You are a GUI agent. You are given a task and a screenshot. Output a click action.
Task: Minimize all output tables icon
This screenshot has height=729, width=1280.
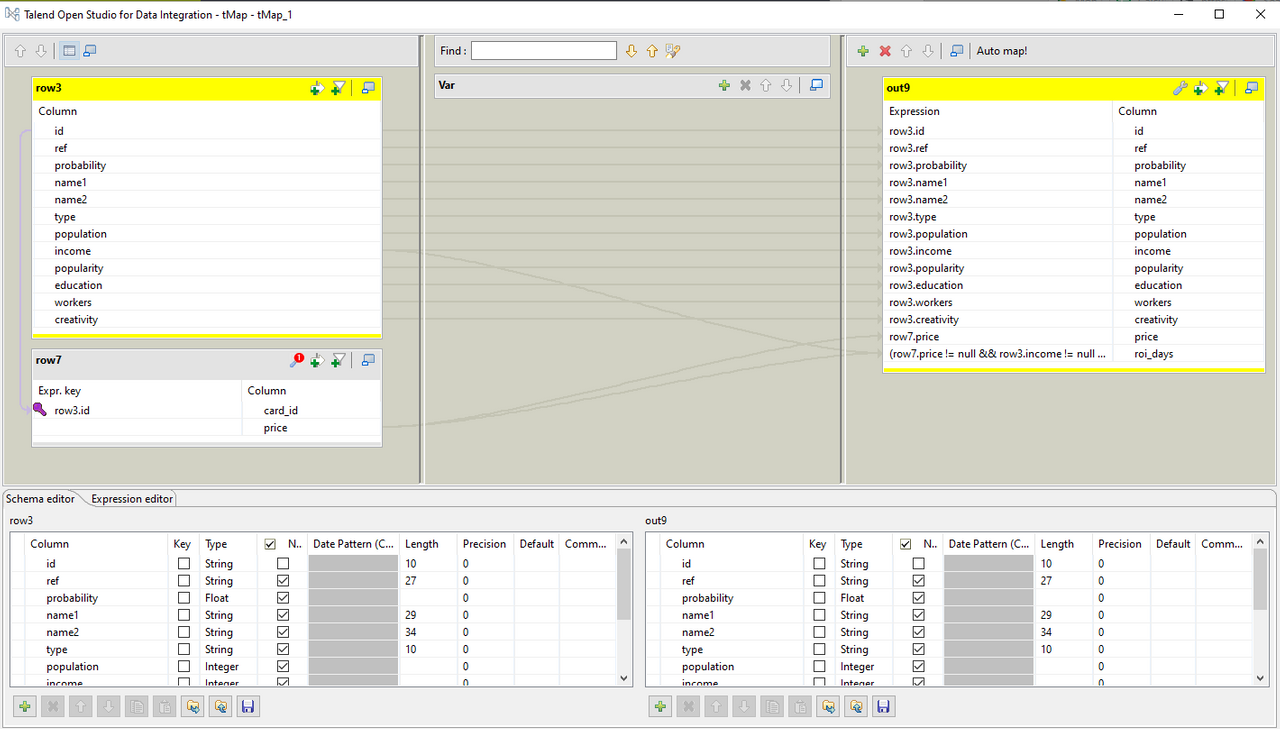[957, 51]
